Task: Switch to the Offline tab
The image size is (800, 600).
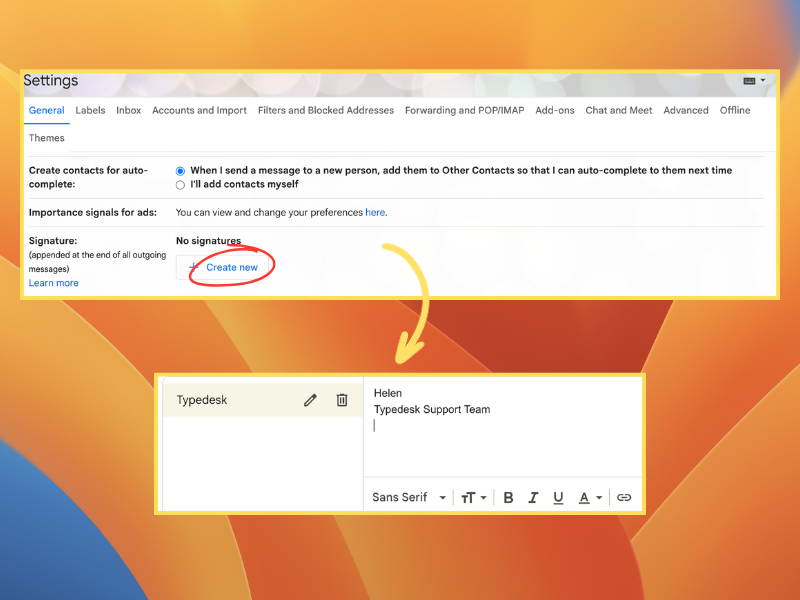Action: 735,110
